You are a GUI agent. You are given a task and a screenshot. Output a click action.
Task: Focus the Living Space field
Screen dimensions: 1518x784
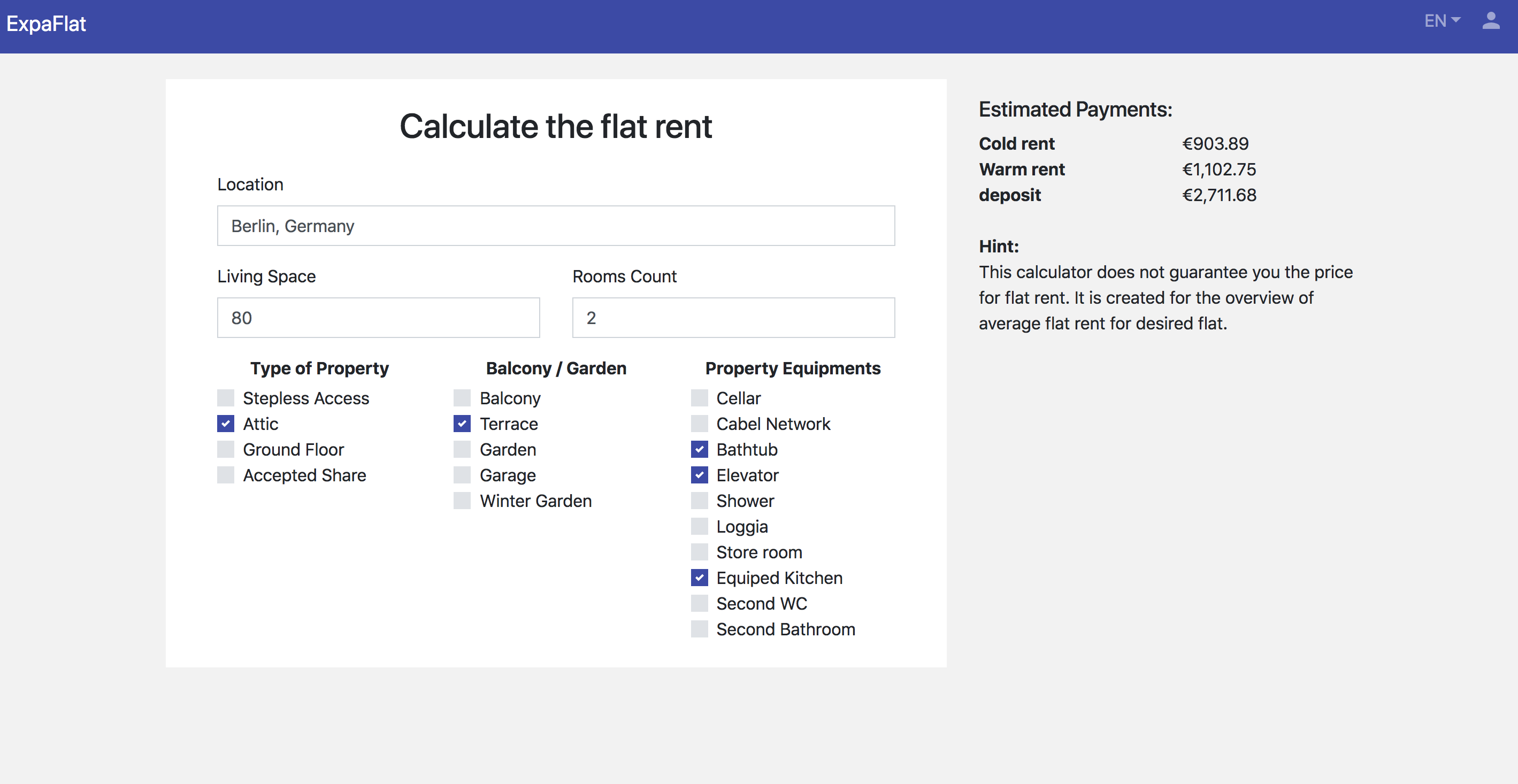(378, 318)
